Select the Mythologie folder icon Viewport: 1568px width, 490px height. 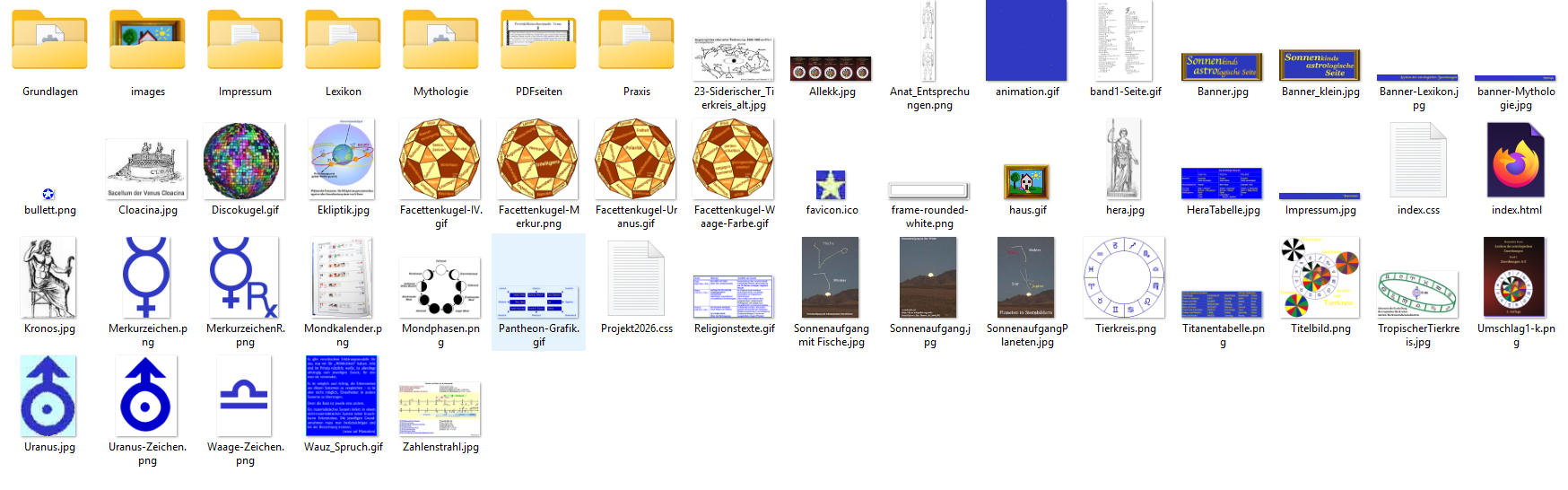[440, 41]
